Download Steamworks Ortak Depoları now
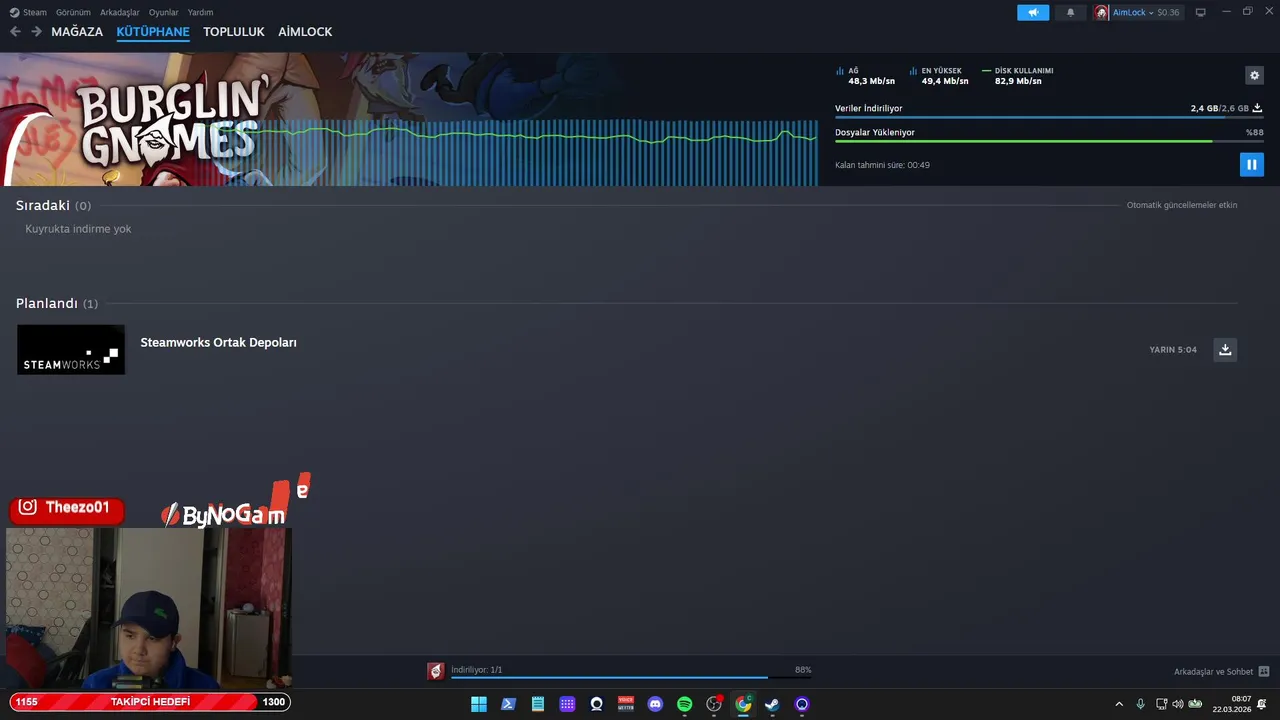1280x720 pixels. [1225, 349]
